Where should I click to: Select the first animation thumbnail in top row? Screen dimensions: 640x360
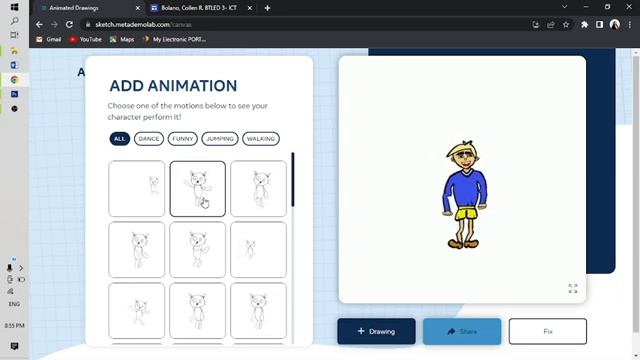click(x=137, y=189)
